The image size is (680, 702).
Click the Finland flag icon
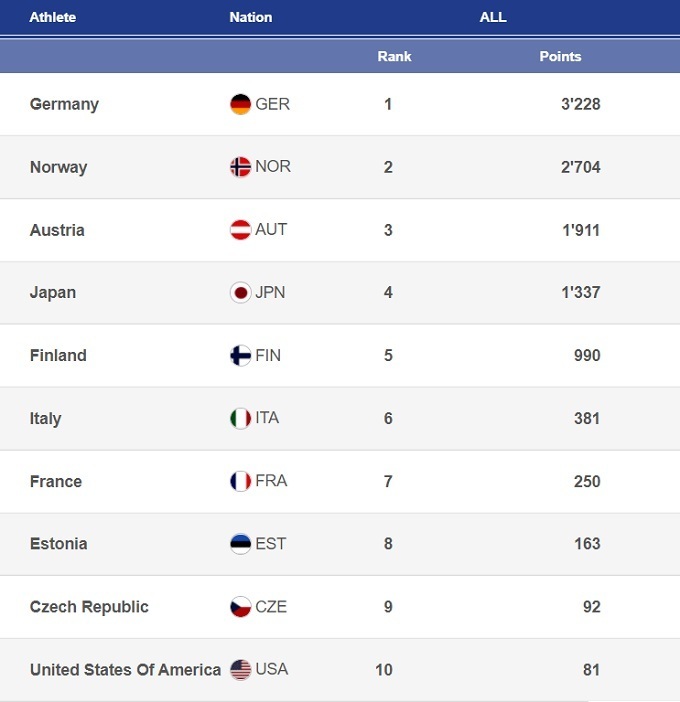[240, 355]
